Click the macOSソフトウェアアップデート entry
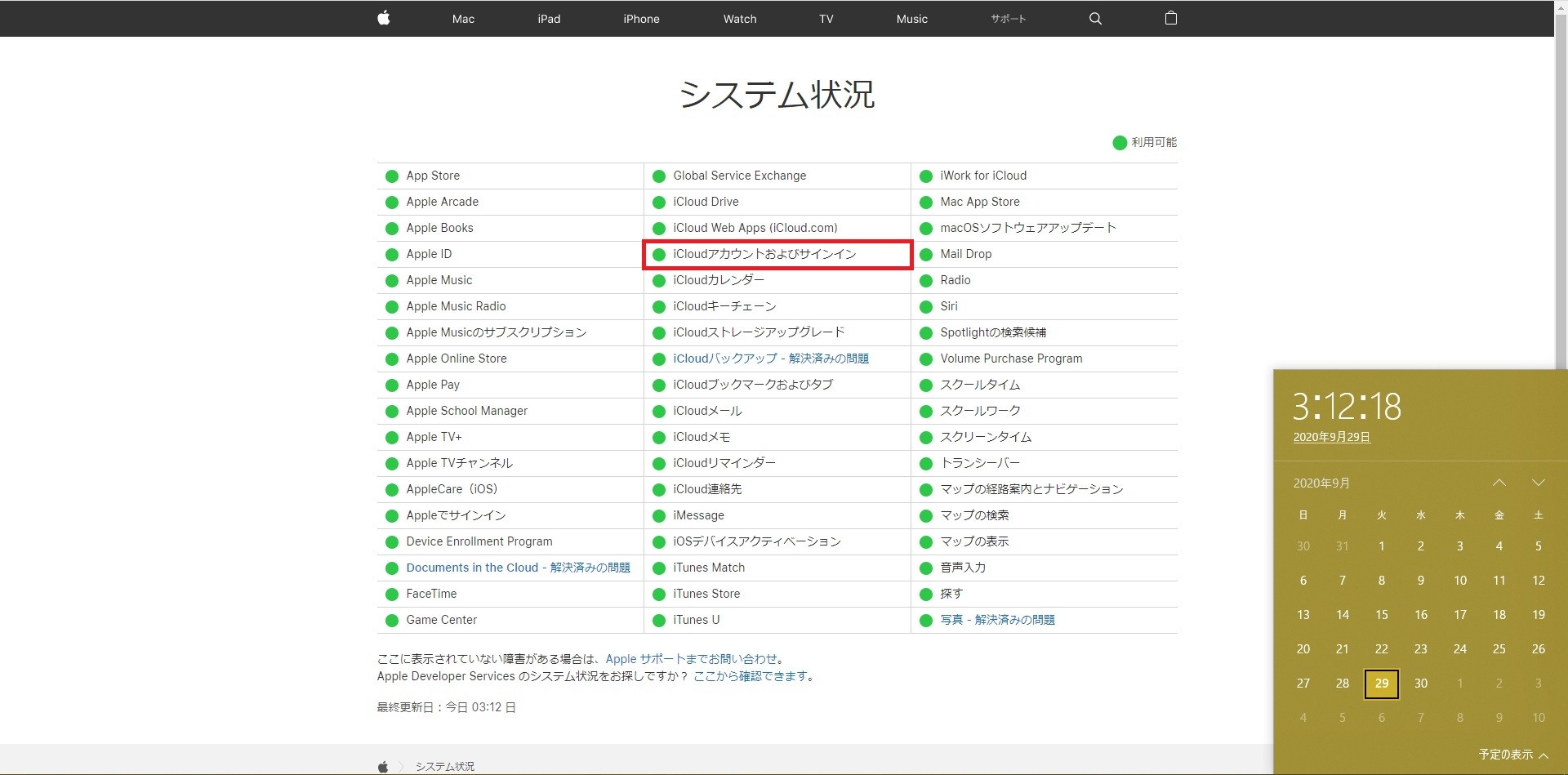1568x775 pixels. (x=1028, y=228)
